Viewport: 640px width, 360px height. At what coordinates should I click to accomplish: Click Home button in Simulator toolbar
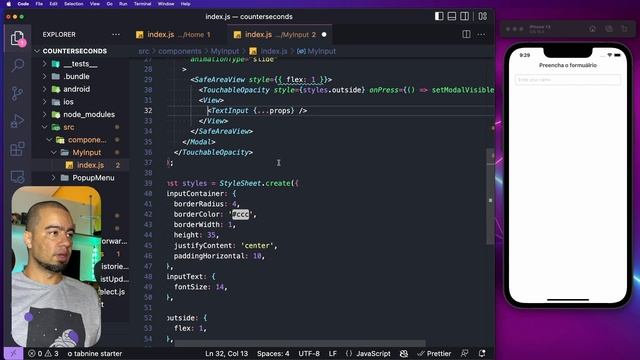[592, 29]
